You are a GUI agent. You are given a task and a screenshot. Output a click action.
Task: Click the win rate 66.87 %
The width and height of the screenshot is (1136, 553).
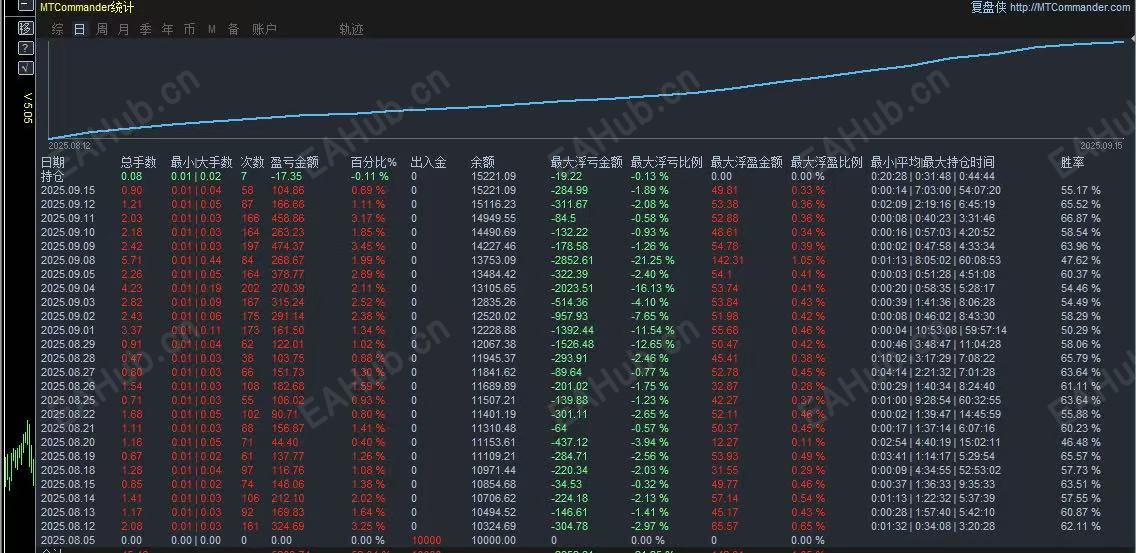(1080, 218)
